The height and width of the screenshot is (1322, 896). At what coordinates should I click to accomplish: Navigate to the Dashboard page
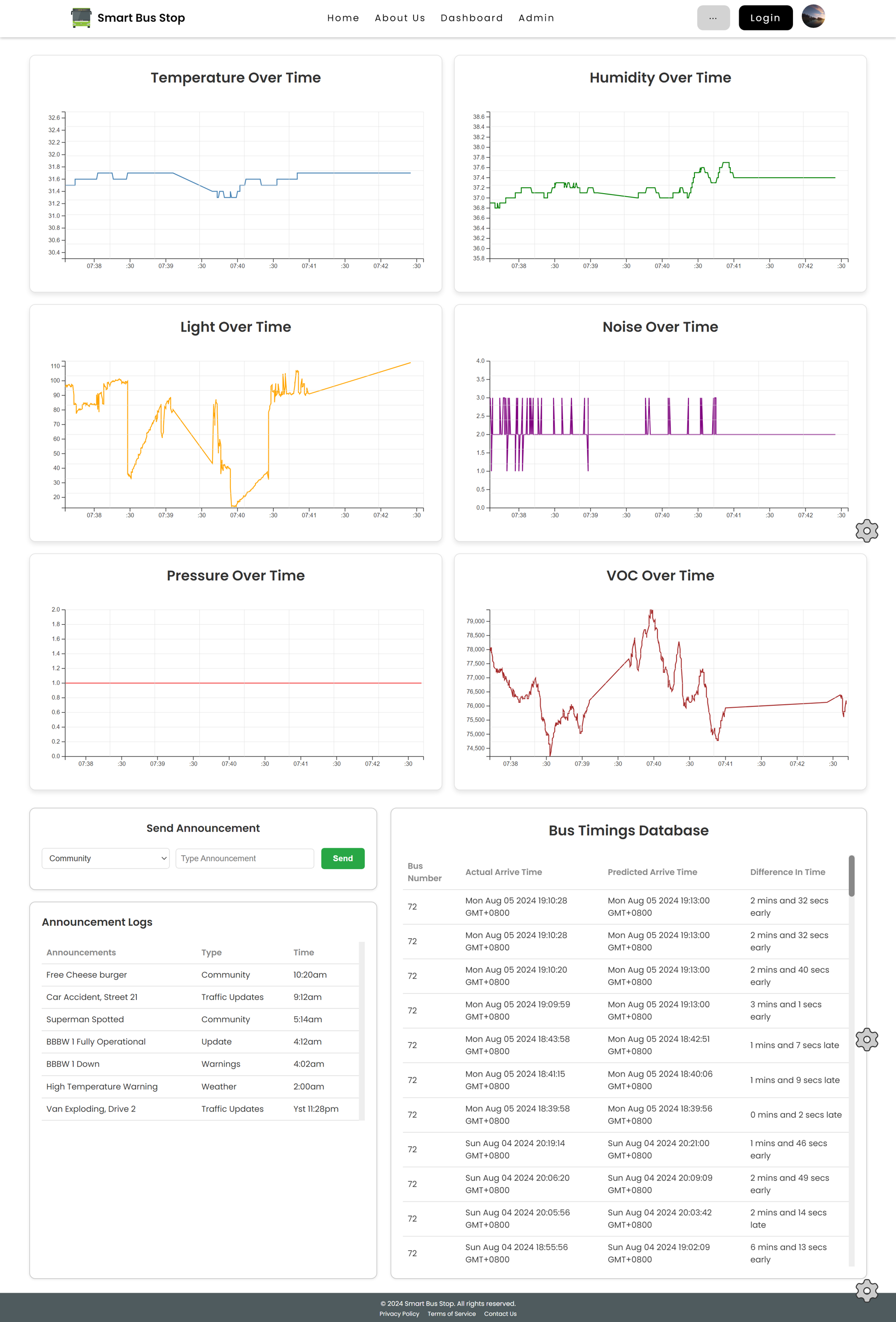pos(472,17)
